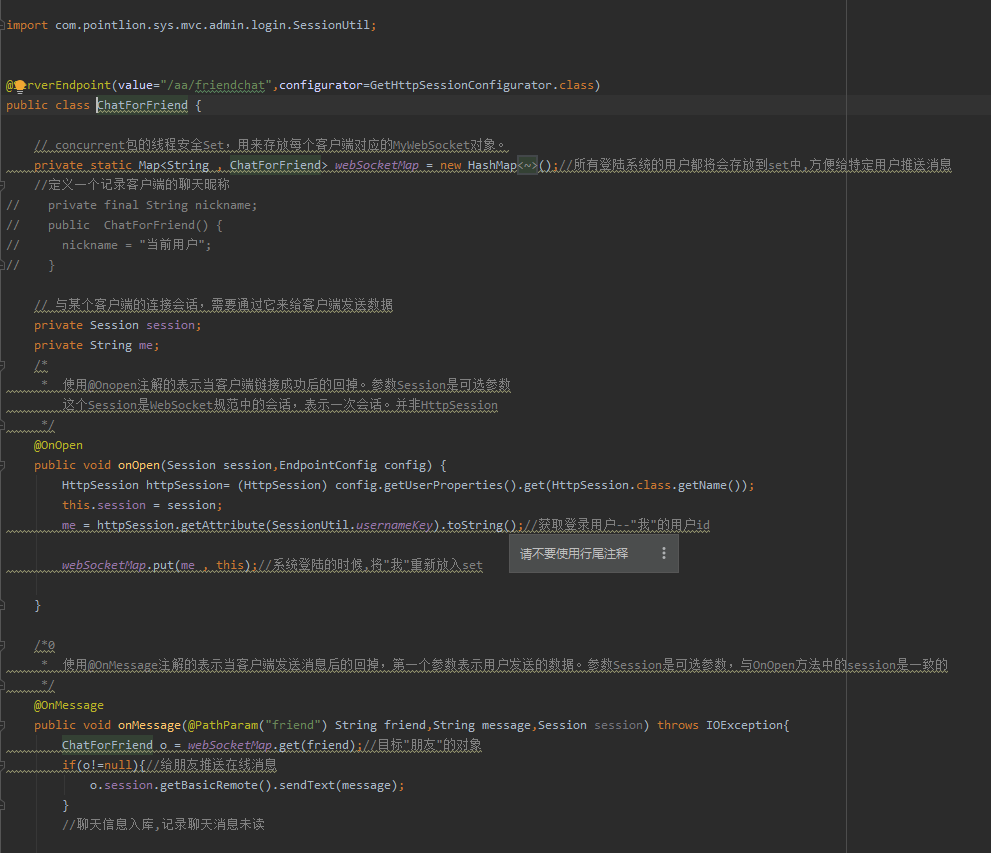The height and width of the screenshot is (853, 991).
Task: Click the inspection tooltip about end-of-line comments
Action: coord(574,553)
